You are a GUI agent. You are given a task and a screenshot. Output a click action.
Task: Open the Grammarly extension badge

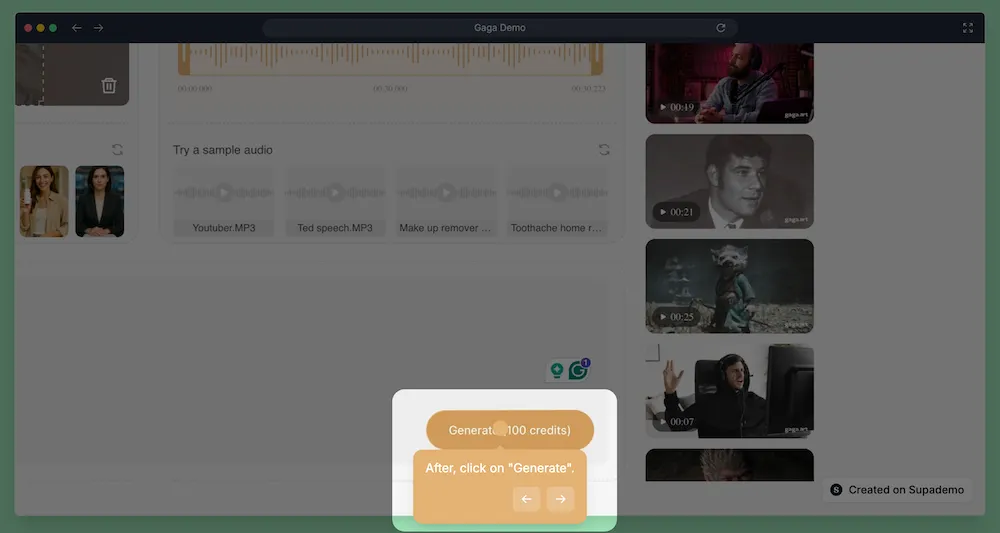578,370
